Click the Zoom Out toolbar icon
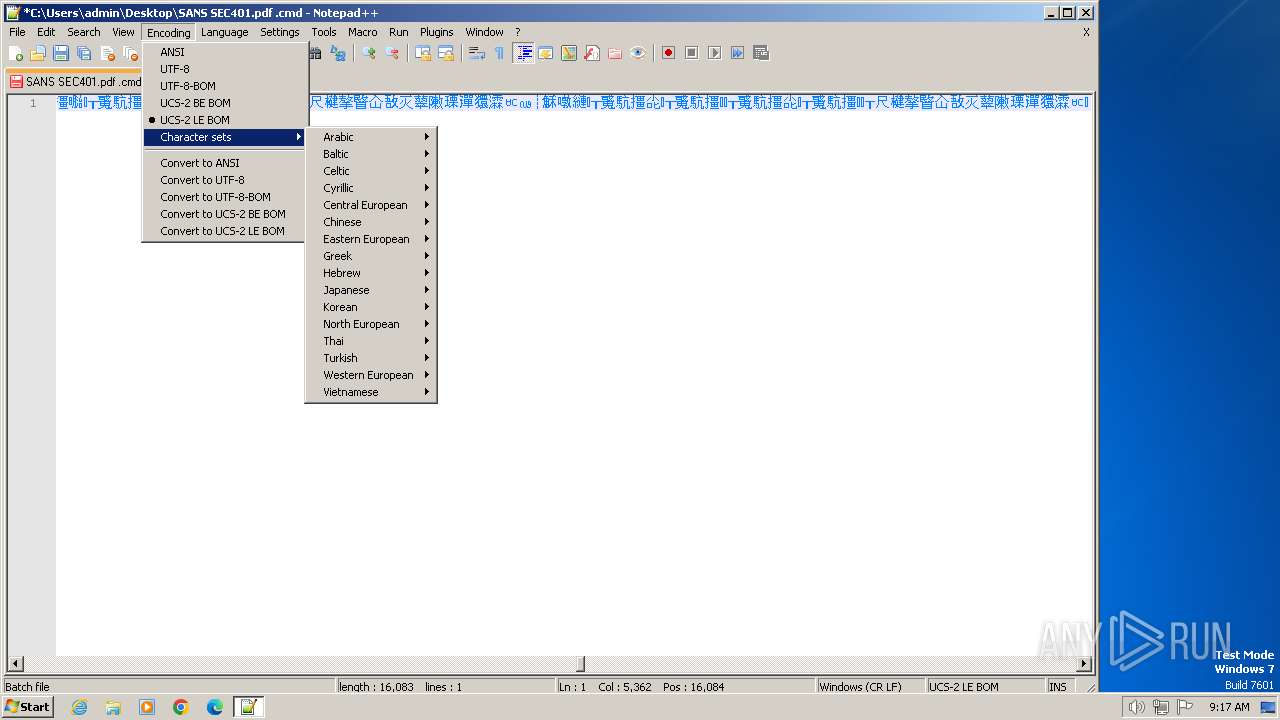This screenshot has height=720, width=1280. click(392, 53)
